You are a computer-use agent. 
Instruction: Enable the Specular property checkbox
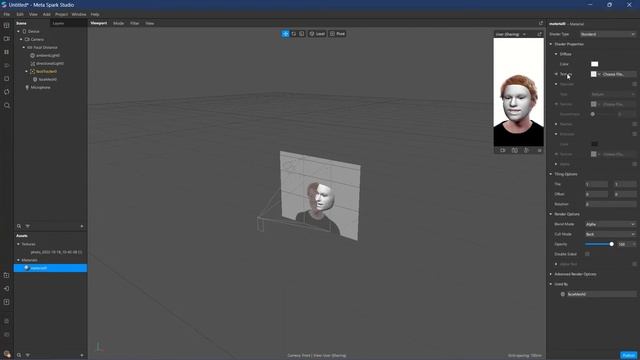click(x=634, y=84)
